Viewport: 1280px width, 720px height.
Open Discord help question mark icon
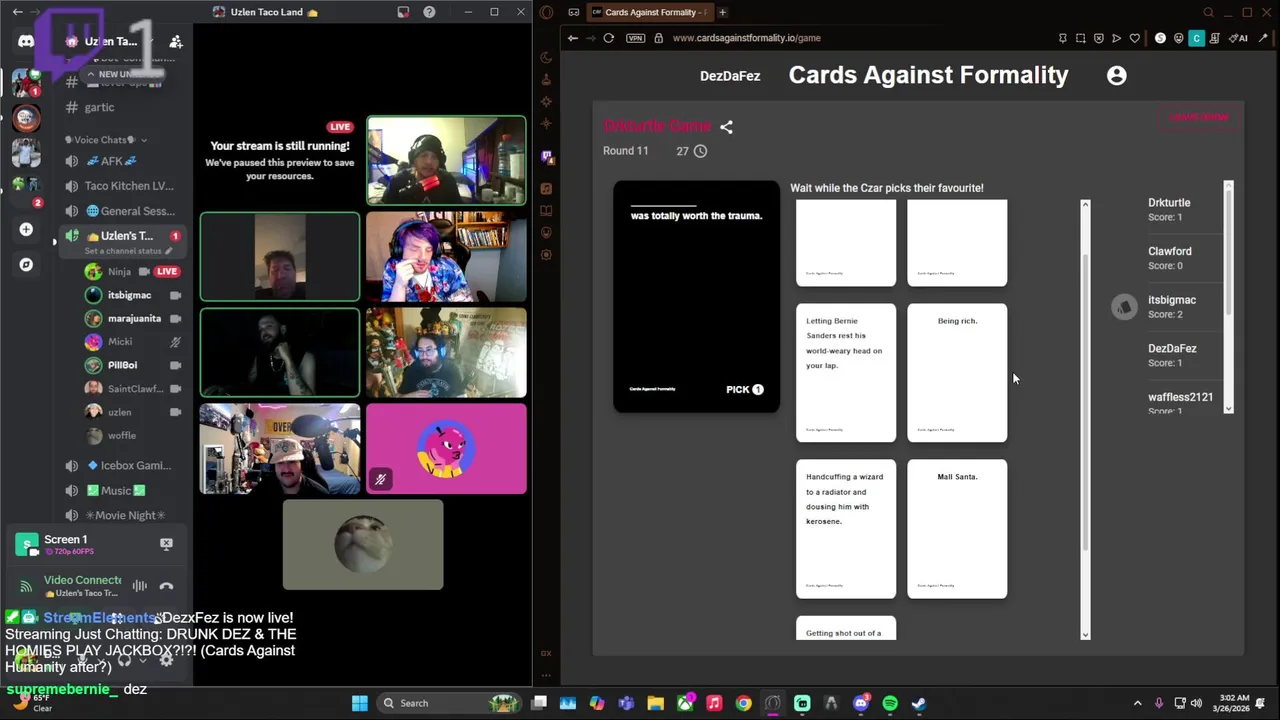[x=429, y=12]
